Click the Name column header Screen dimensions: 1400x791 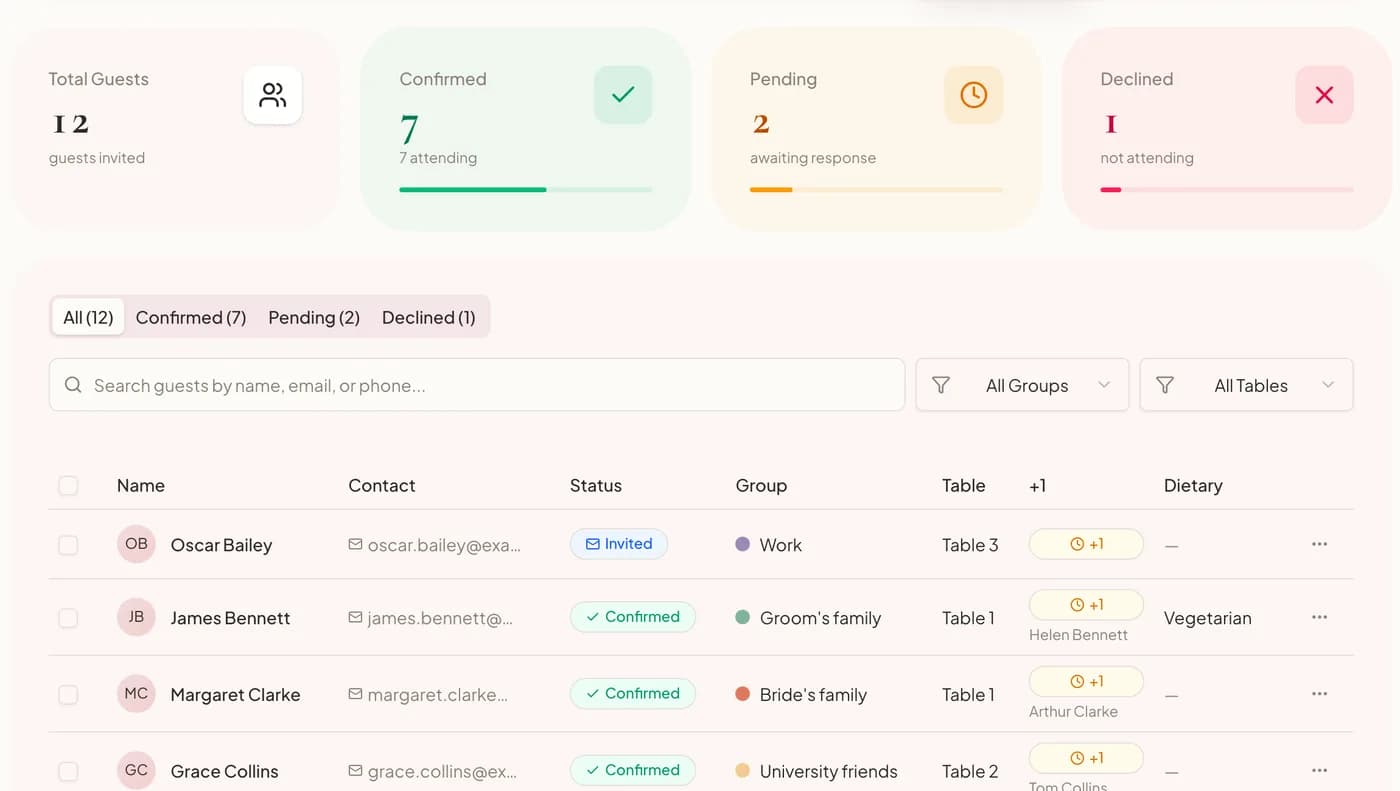141,485
